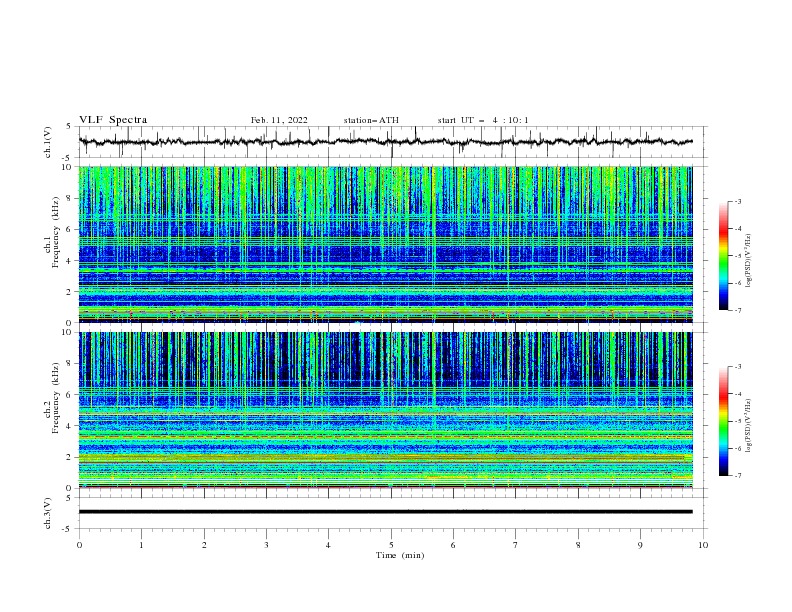Click inside the ch.1 spectrogram plot
792x612 pixels.
[385, 244]
